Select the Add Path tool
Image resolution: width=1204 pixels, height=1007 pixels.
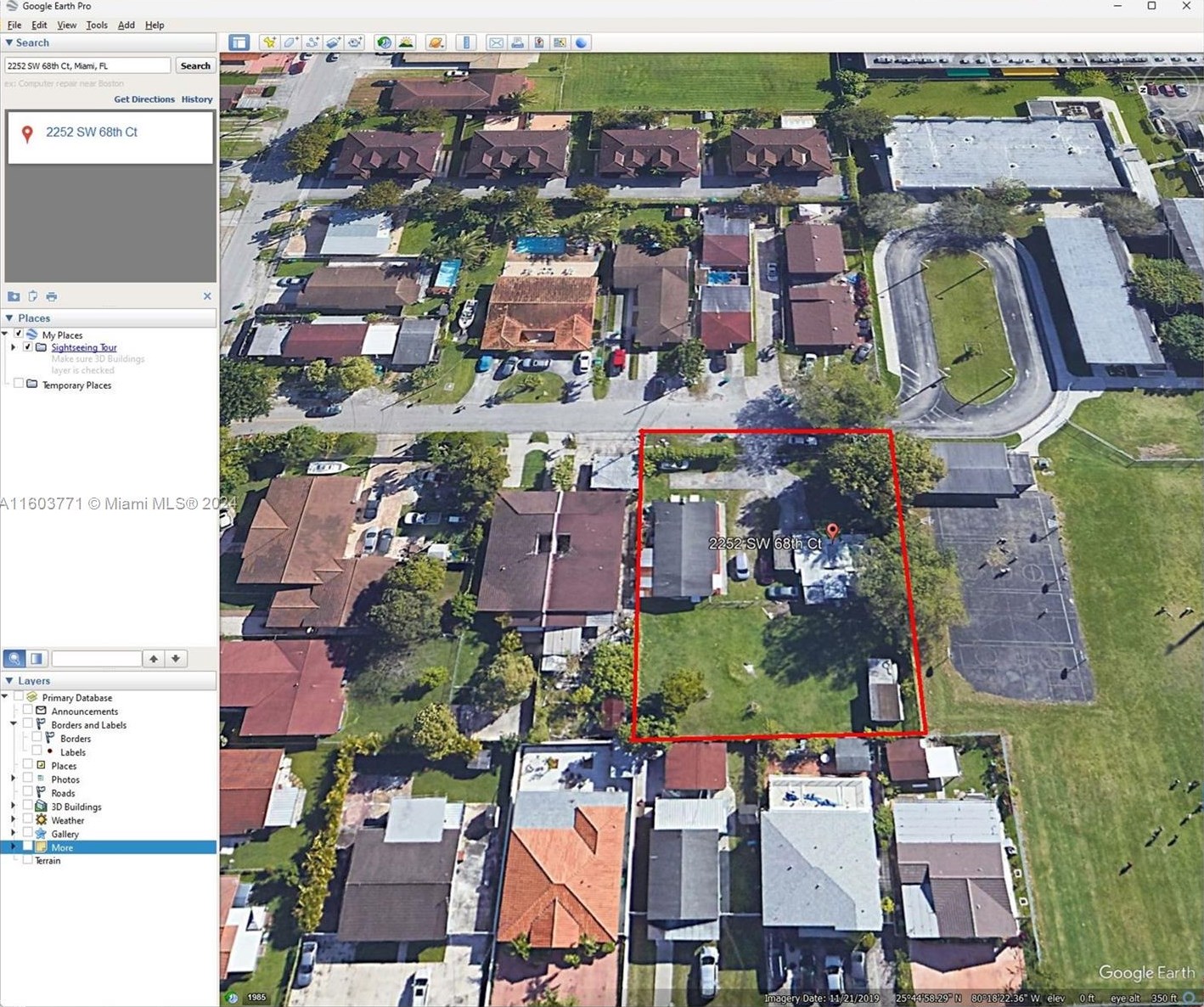(312, 42)
